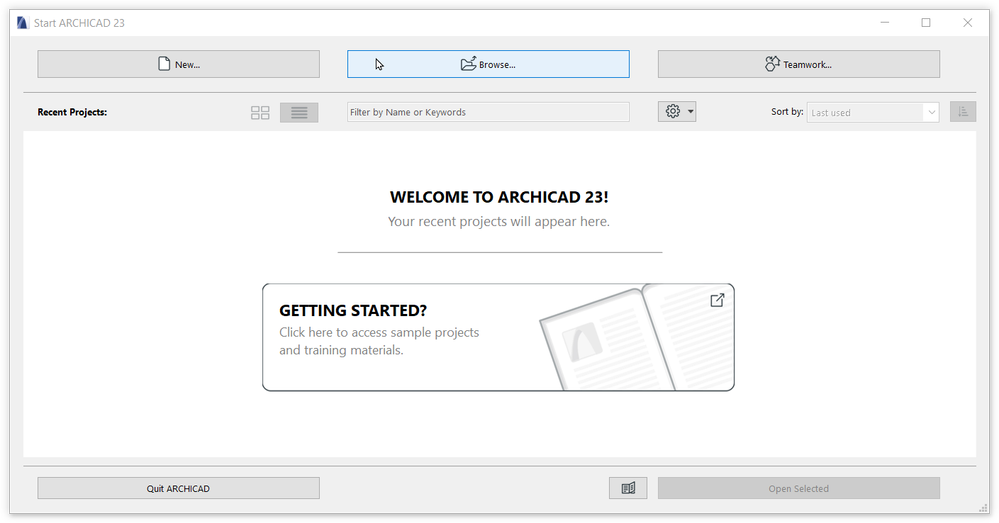Screen dimensions: 999x523
Task: Switch recent projects to thumbnail grid view
Action: [260, 113]
